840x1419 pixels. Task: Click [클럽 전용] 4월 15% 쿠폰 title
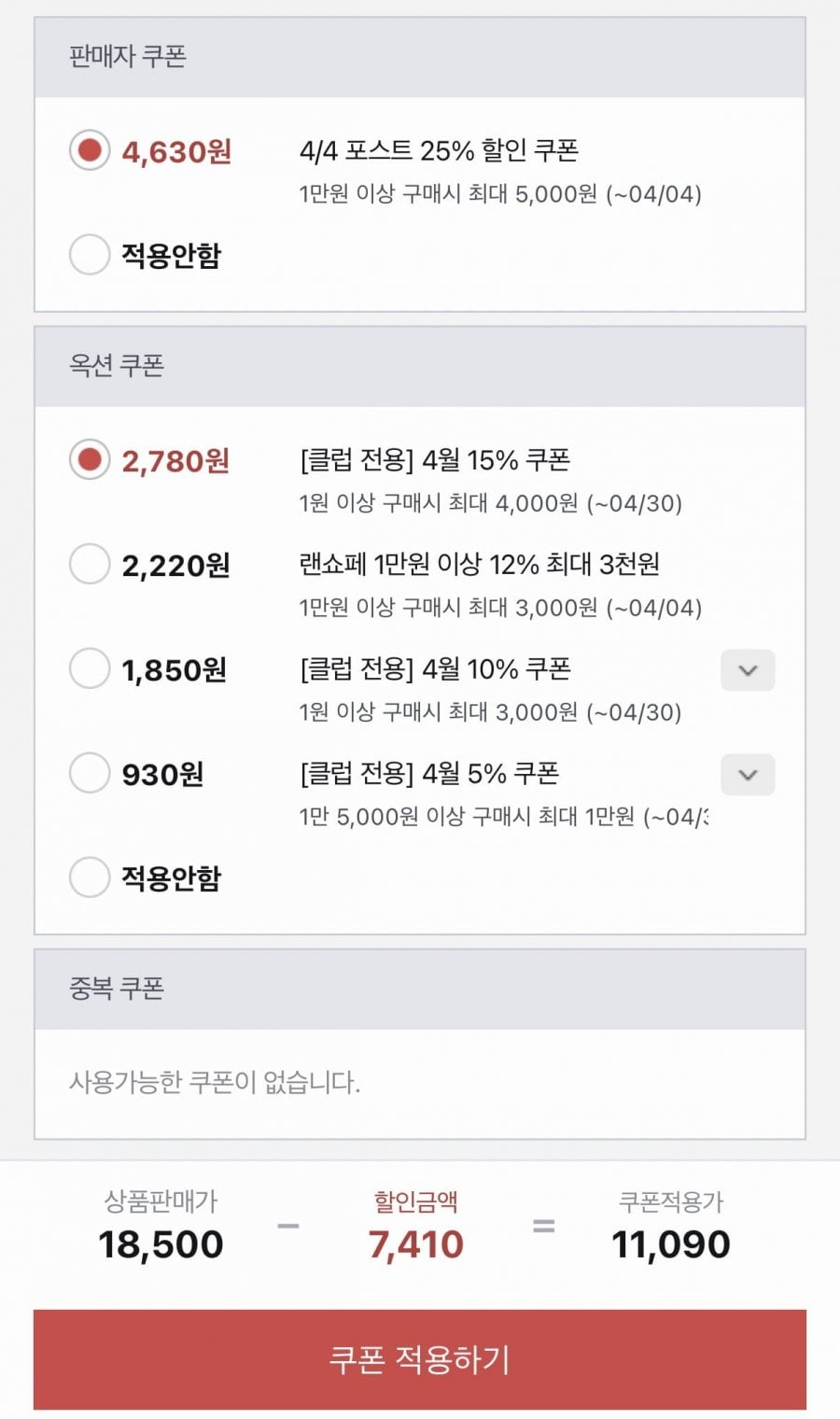point(435,459)
